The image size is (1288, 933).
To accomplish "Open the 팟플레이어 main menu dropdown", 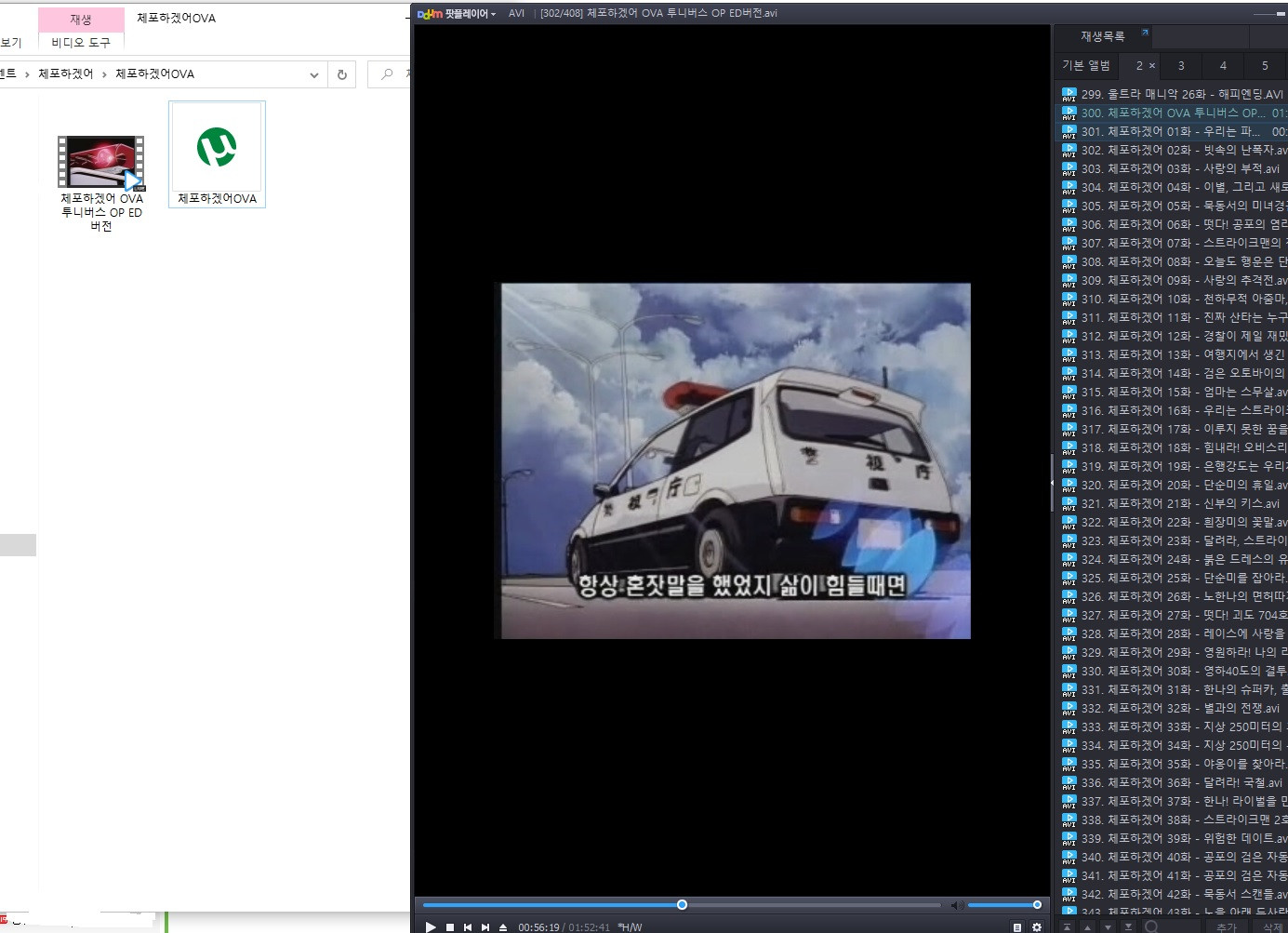I will (457, 13).
